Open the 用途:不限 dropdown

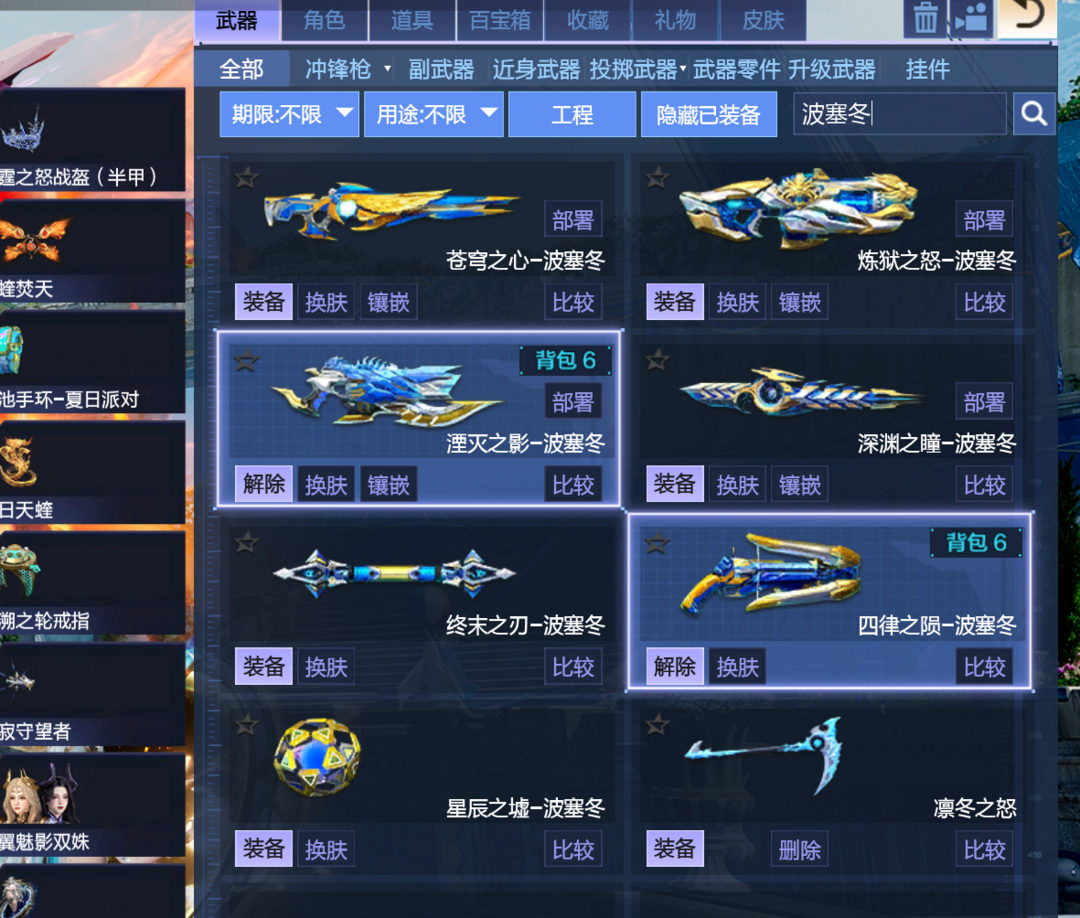[x=434, y=114]
